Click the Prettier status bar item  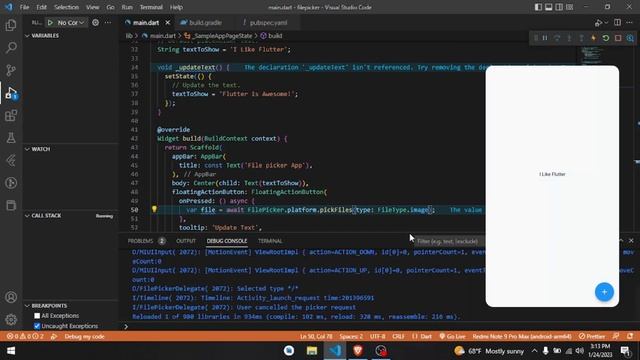(592, 336)
